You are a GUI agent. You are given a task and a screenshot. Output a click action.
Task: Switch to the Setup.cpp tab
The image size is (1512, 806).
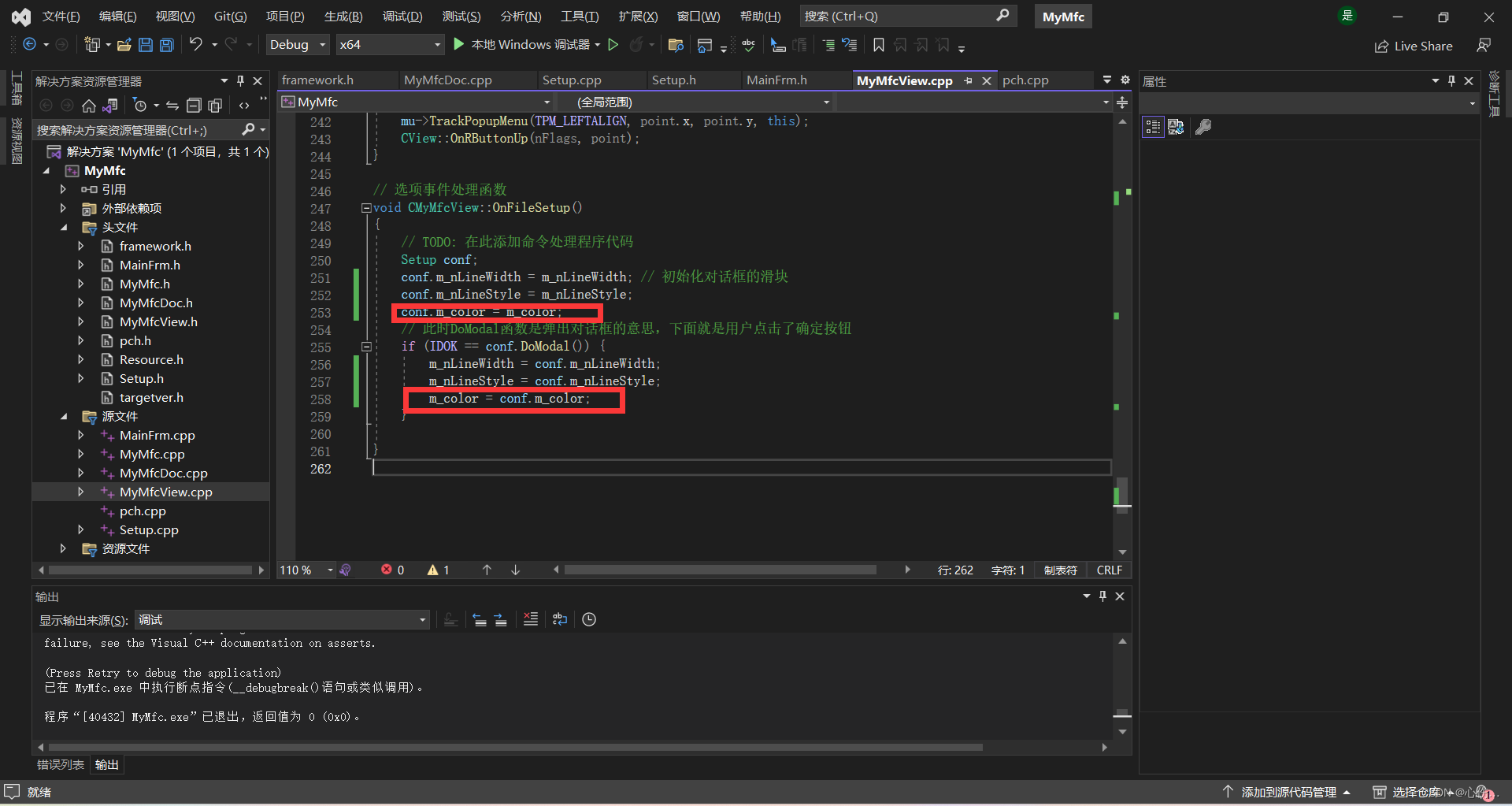point(572,80)
